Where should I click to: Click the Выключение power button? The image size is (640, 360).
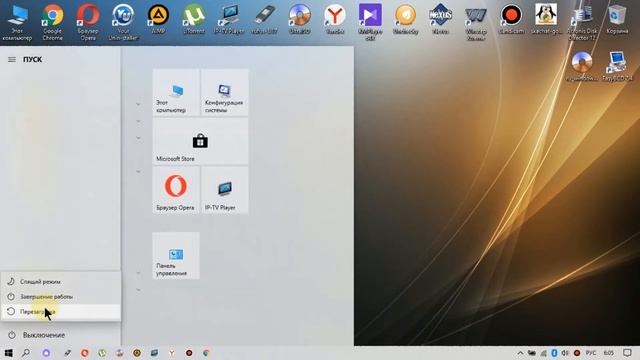[x=60, y=335]
